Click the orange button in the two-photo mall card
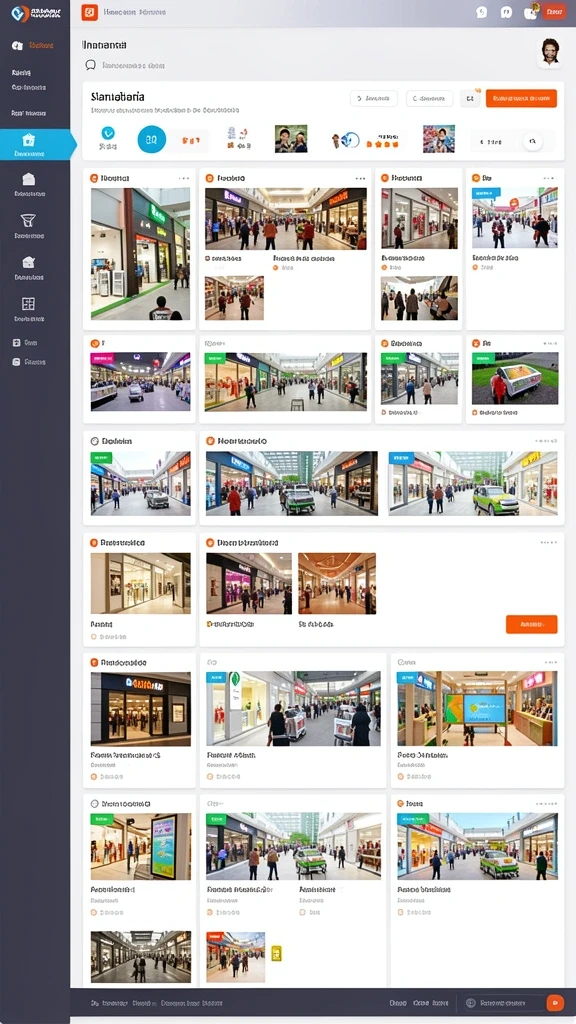This screenshot has width=576, height=1024. pos(532,624)
